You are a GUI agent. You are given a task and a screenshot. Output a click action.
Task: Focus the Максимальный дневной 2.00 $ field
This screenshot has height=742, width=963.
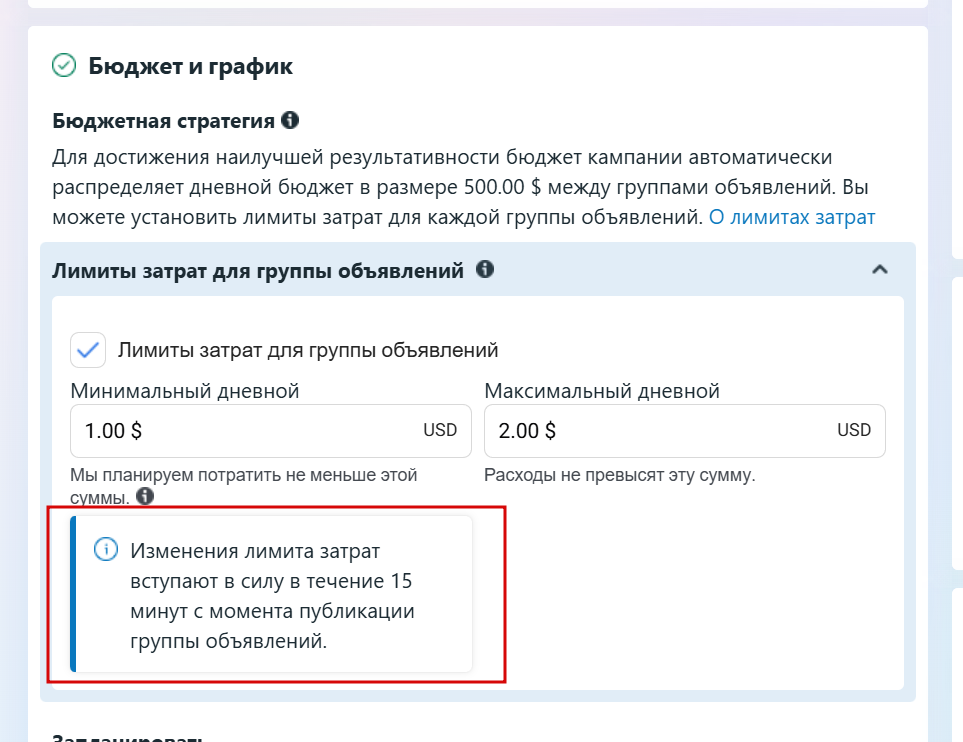tap(685, 431)
